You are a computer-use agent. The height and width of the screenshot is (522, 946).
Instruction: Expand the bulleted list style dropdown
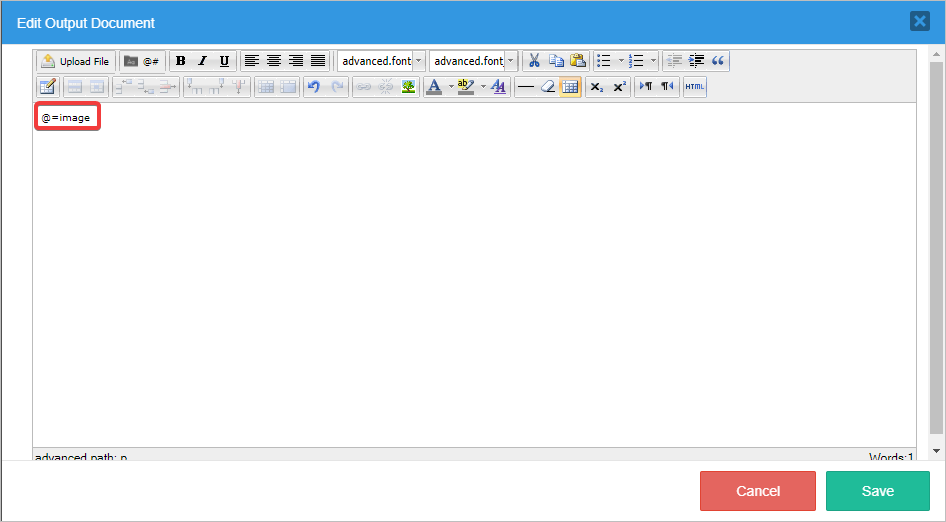(x=621, y=61)
